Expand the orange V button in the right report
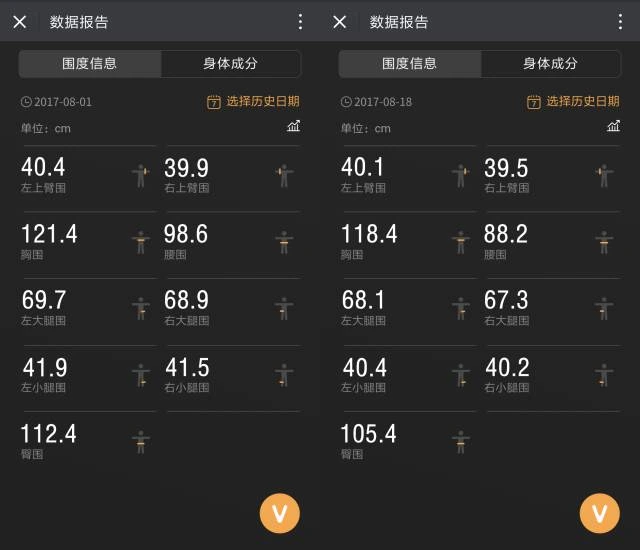The image size is (640, 550). click(600, 514)
